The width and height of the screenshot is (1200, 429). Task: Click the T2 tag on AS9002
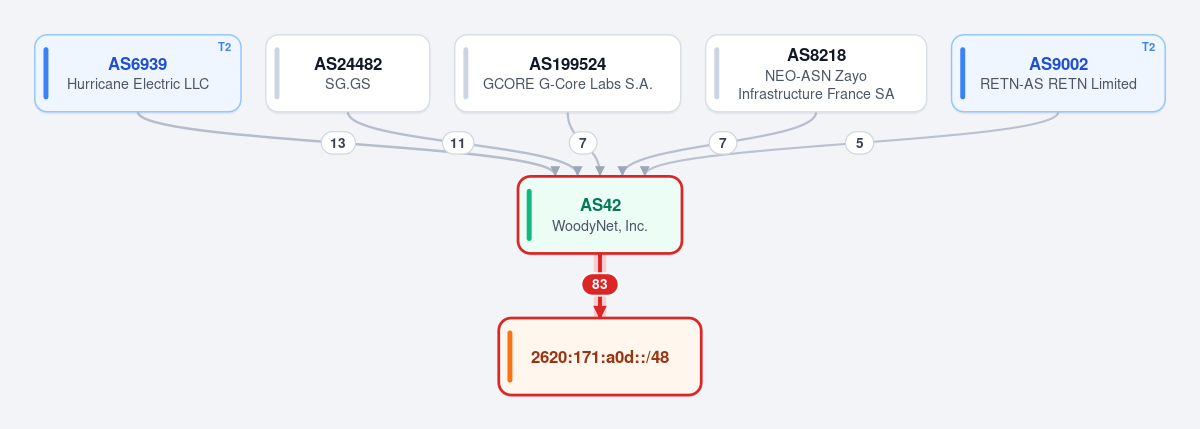point(1148,47)
